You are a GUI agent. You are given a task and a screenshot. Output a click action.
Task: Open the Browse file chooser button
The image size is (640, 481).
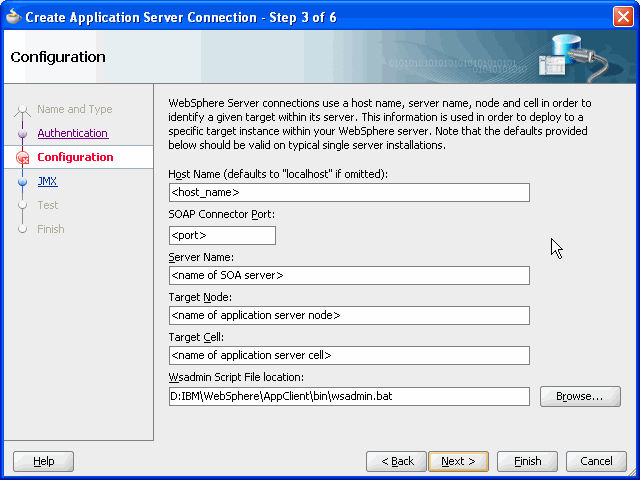pyautogui.click(x=580, y=396)
